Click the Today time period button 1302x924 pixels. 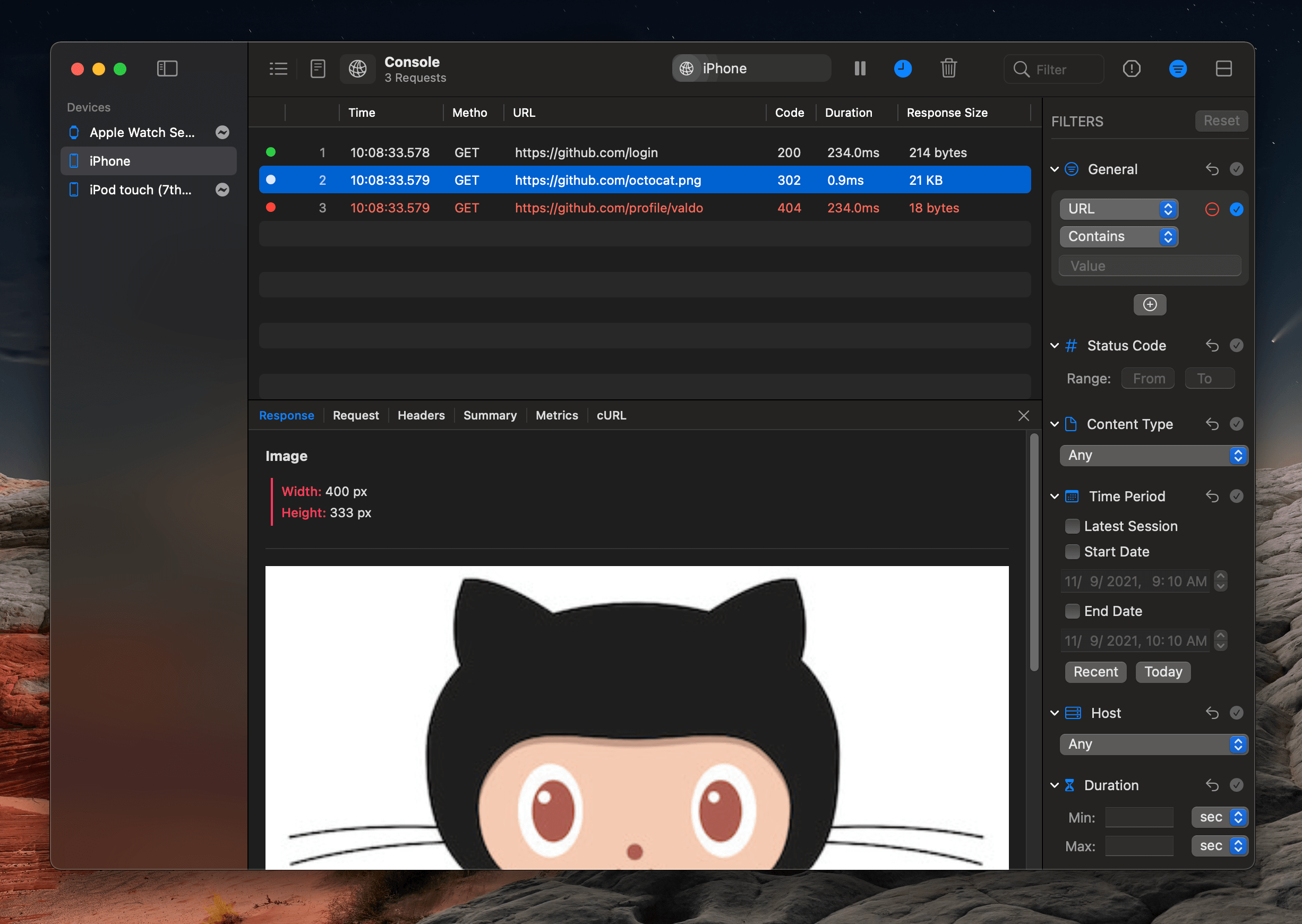point(1163,672)
